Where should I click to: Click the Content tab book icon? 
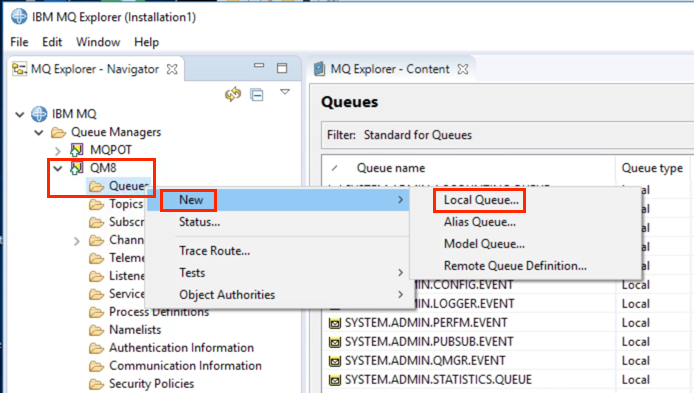tap(319, 69)
